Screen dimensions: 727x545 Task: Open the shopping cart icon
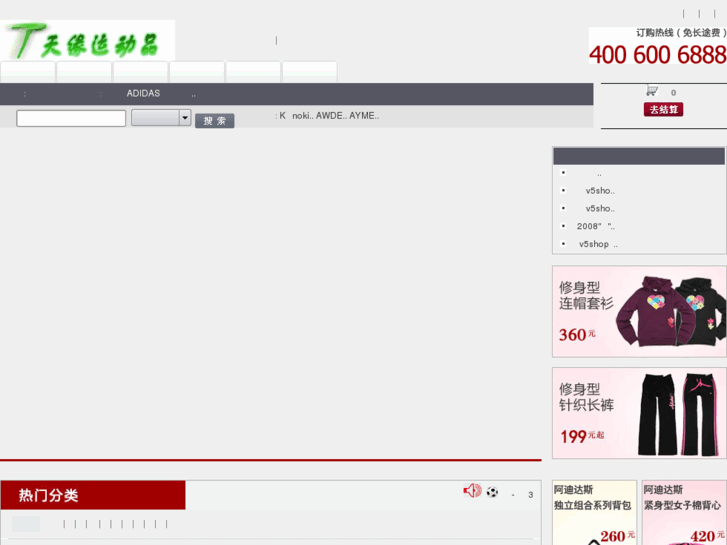point(652,91)
